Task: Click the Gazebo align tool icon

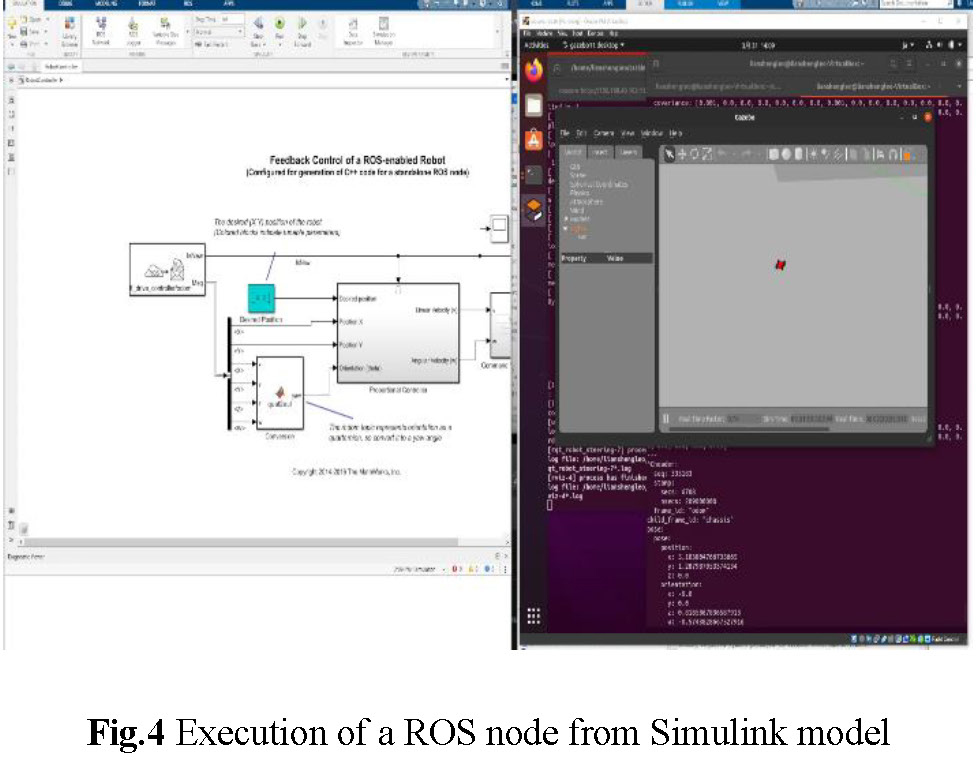Action: pyautogui.click(x=880, y=154)
